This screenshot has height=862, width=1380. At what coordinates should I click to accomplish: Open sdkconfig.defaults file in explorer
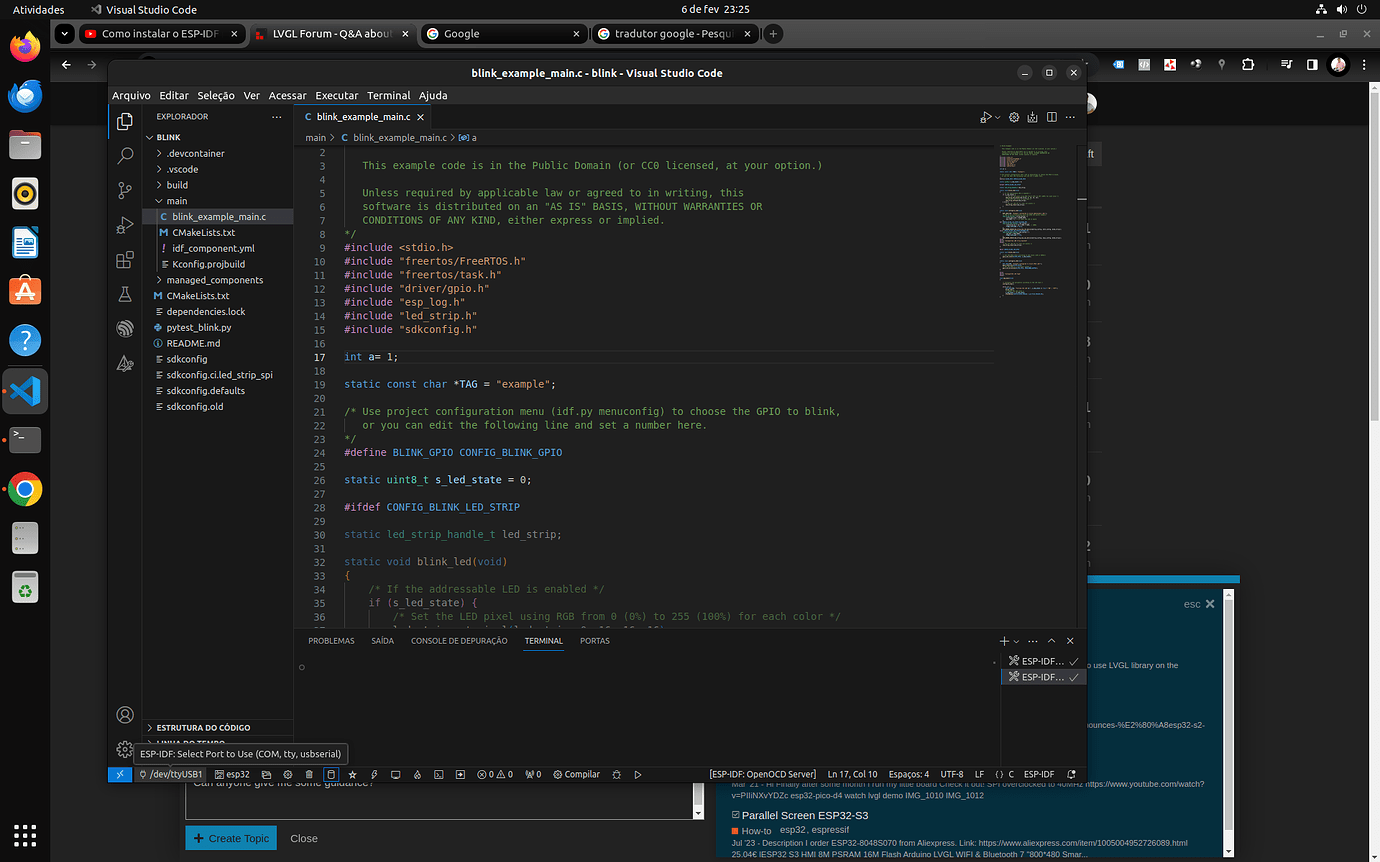(x=205, y=391)
